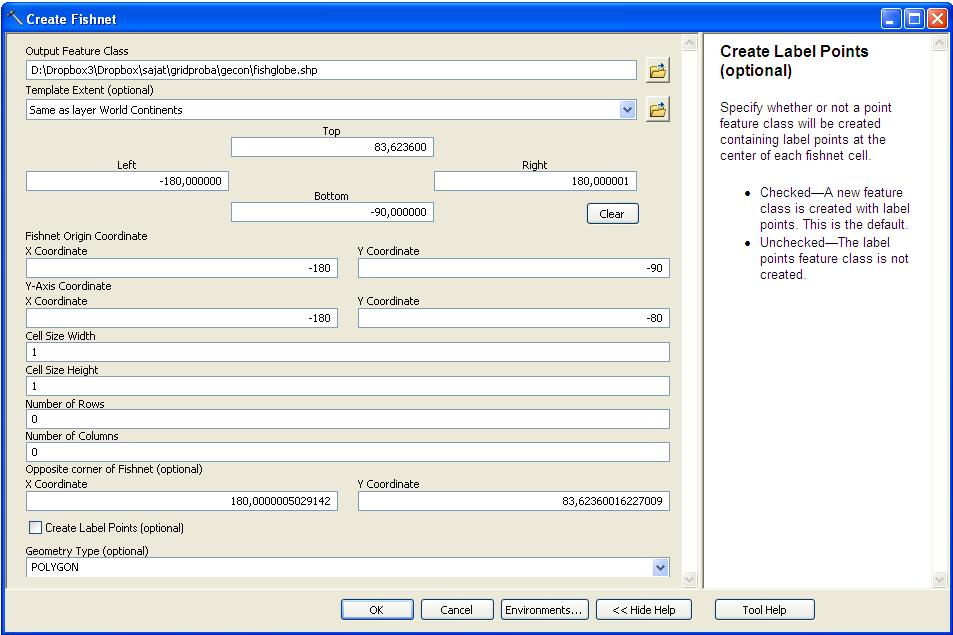This screenshot has height=635, width=953.
Task: Click the Left extent field
Action: 127,181
